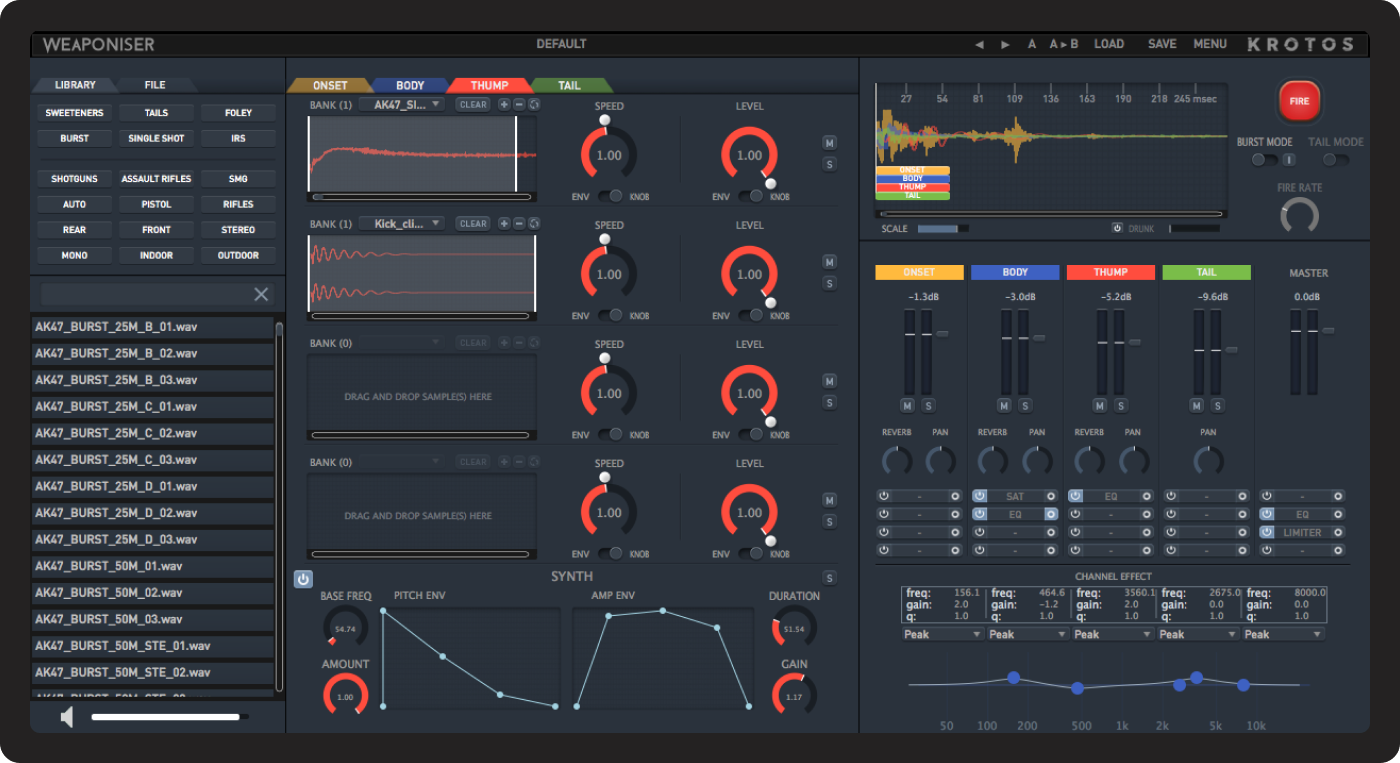Screen dimensions: 1400x763
Task: Switch ENV/KNOB toggle under Kick_cli bank SPEED
Action: pos(610,316)
